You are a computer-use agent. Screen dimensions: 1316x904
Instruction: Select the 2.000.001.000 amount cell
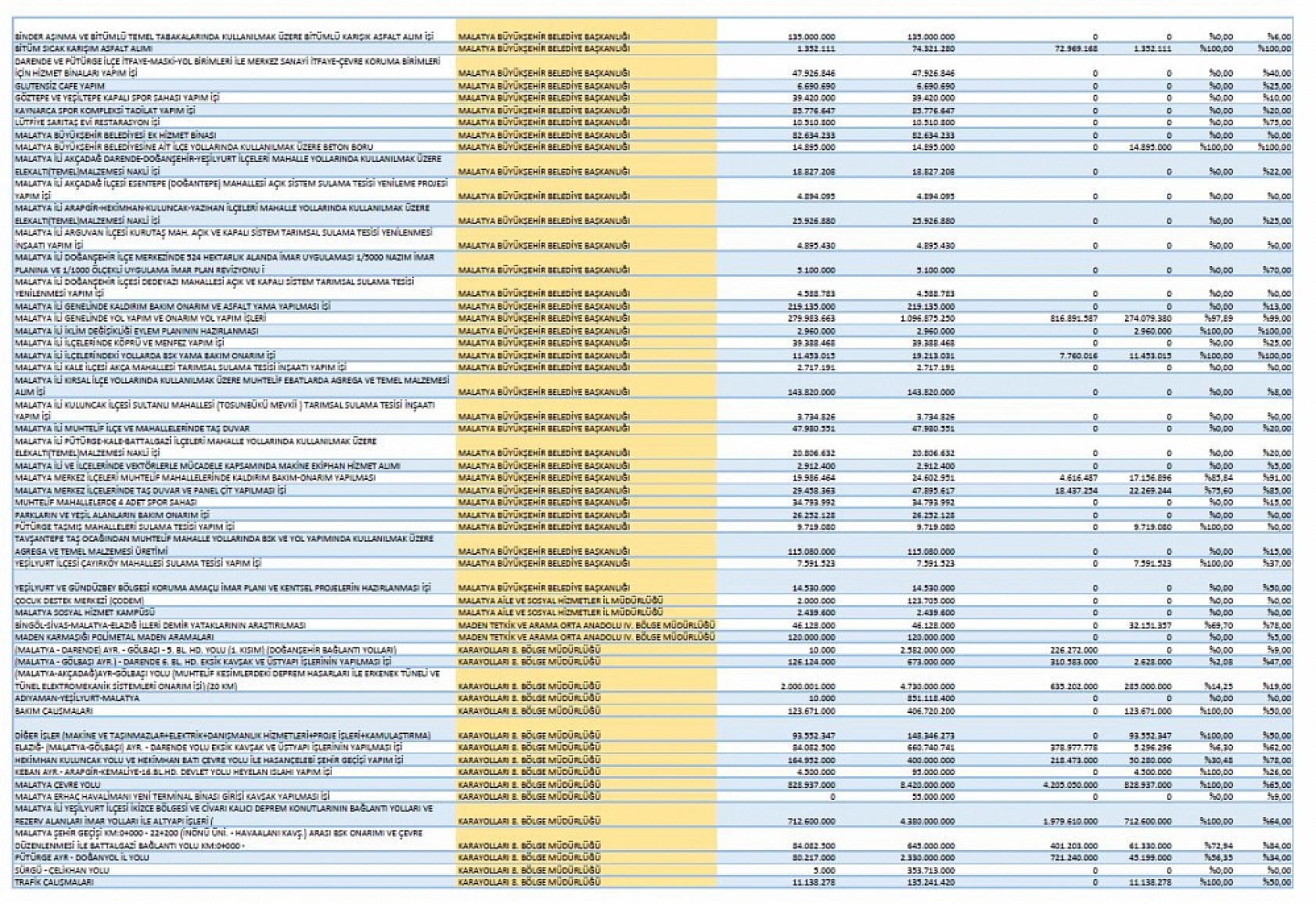[807, 686]
